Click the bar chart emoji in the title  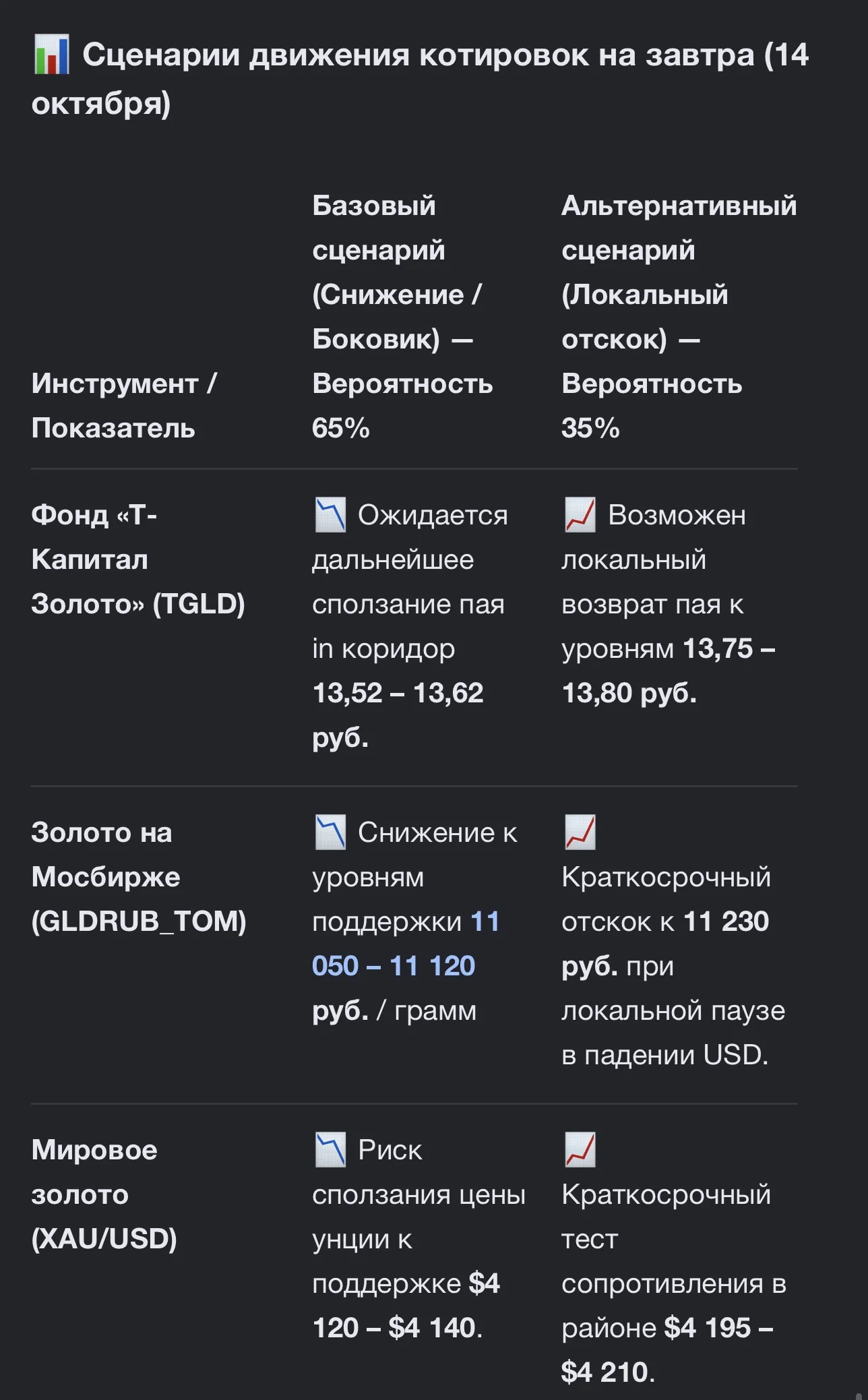coord(51,55)
